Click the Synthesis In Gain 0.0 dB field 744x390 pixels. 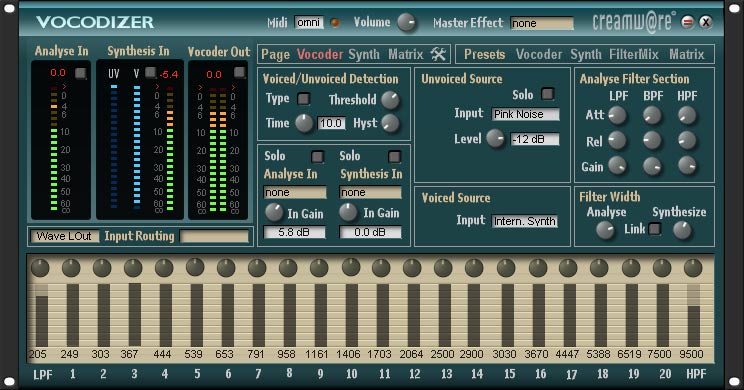370,232
